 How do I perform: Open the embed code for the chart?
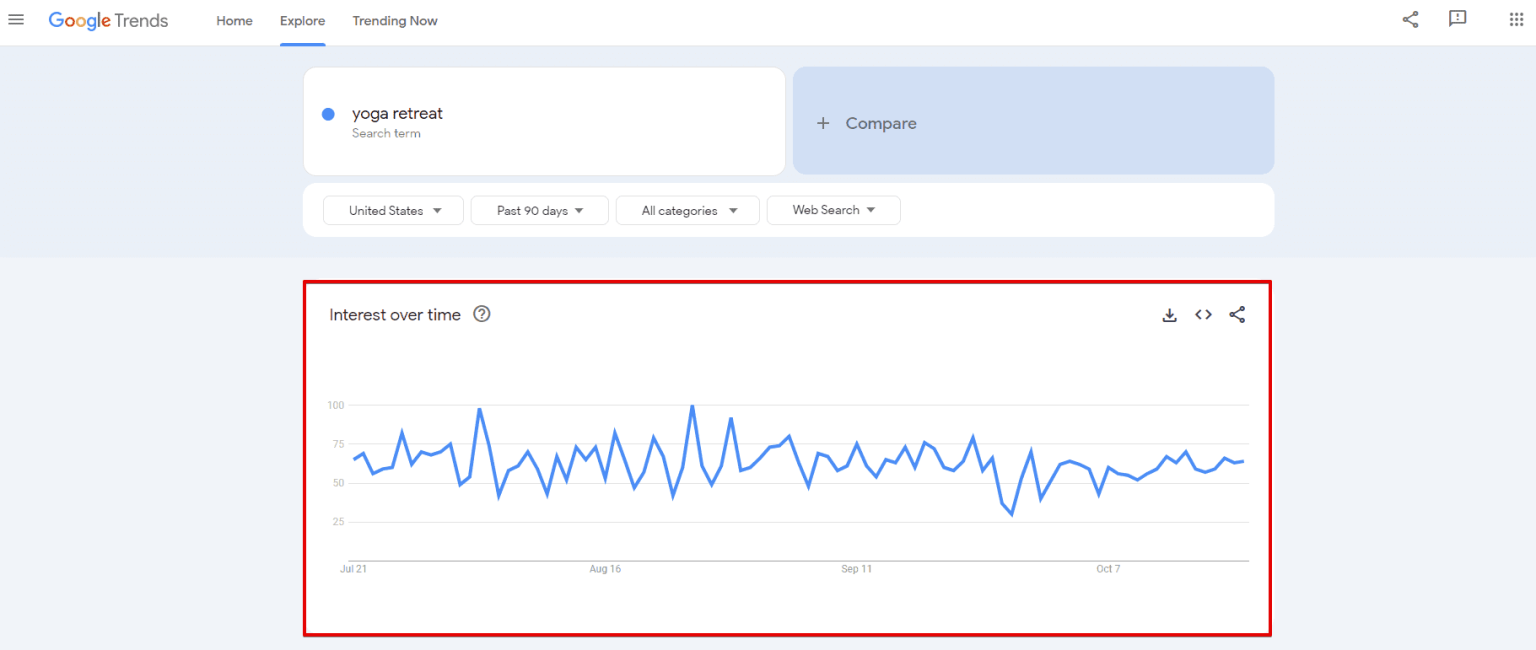click(1203, 314)
